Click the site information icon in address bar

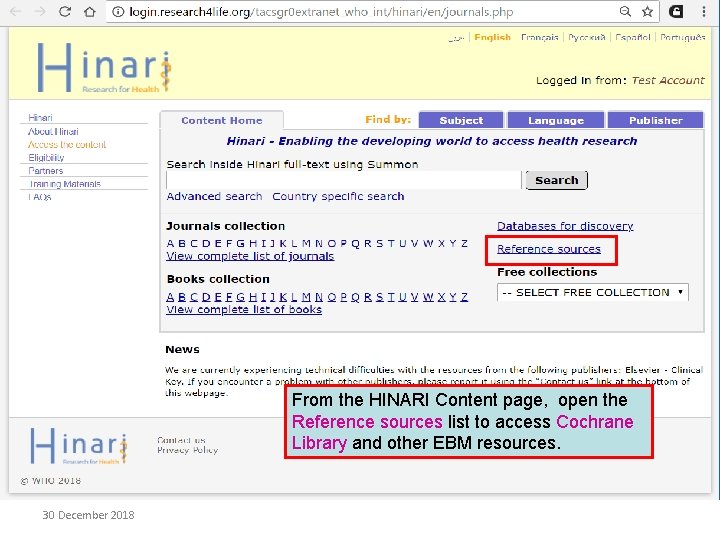[x=118, y=11]
